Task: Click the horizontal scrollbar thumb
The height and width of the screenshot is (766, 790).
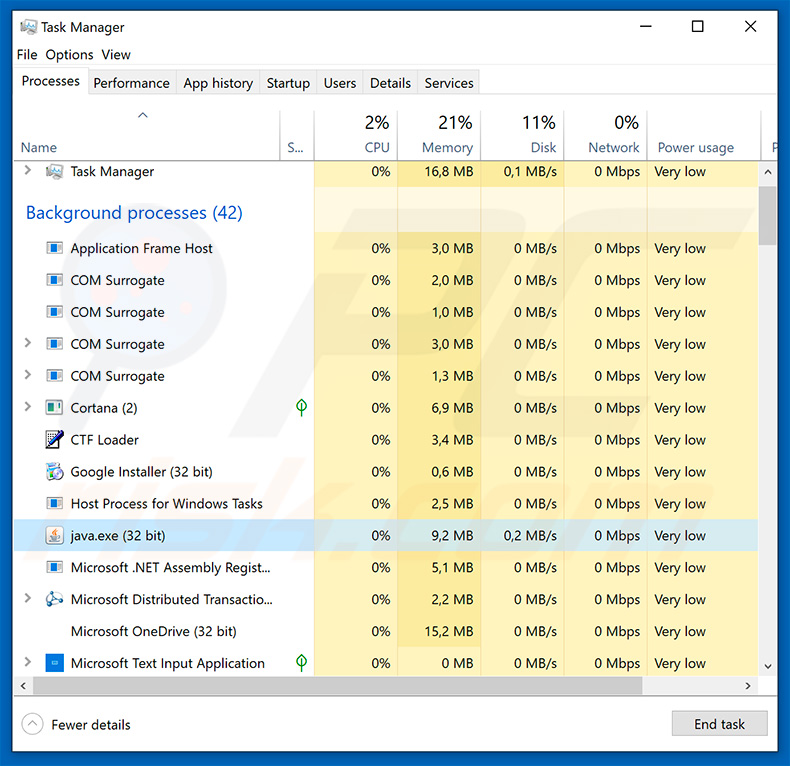Action: [x=338, y=685]
